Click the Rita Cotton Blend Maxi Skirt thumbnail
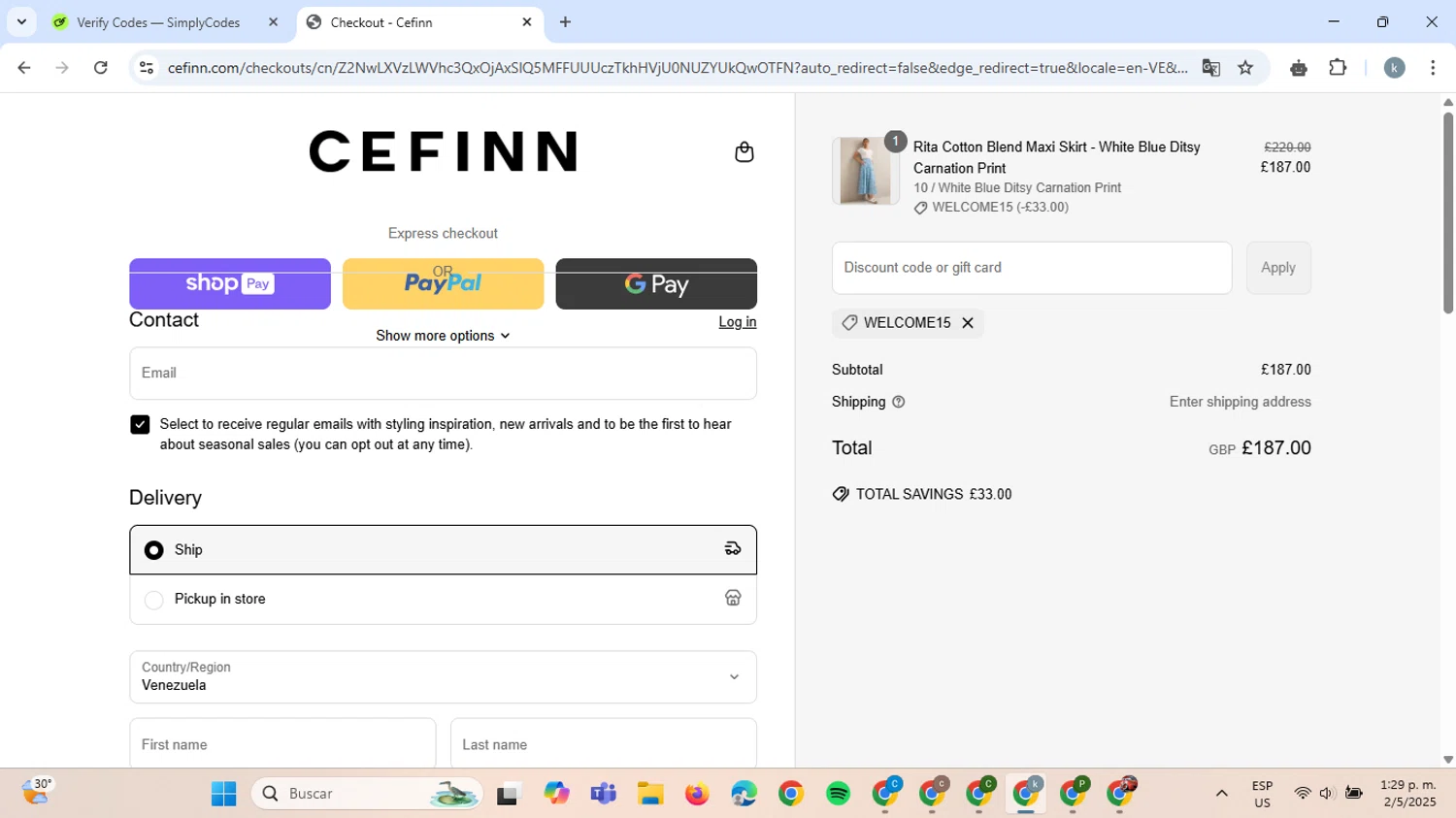 tap(865, 171)
